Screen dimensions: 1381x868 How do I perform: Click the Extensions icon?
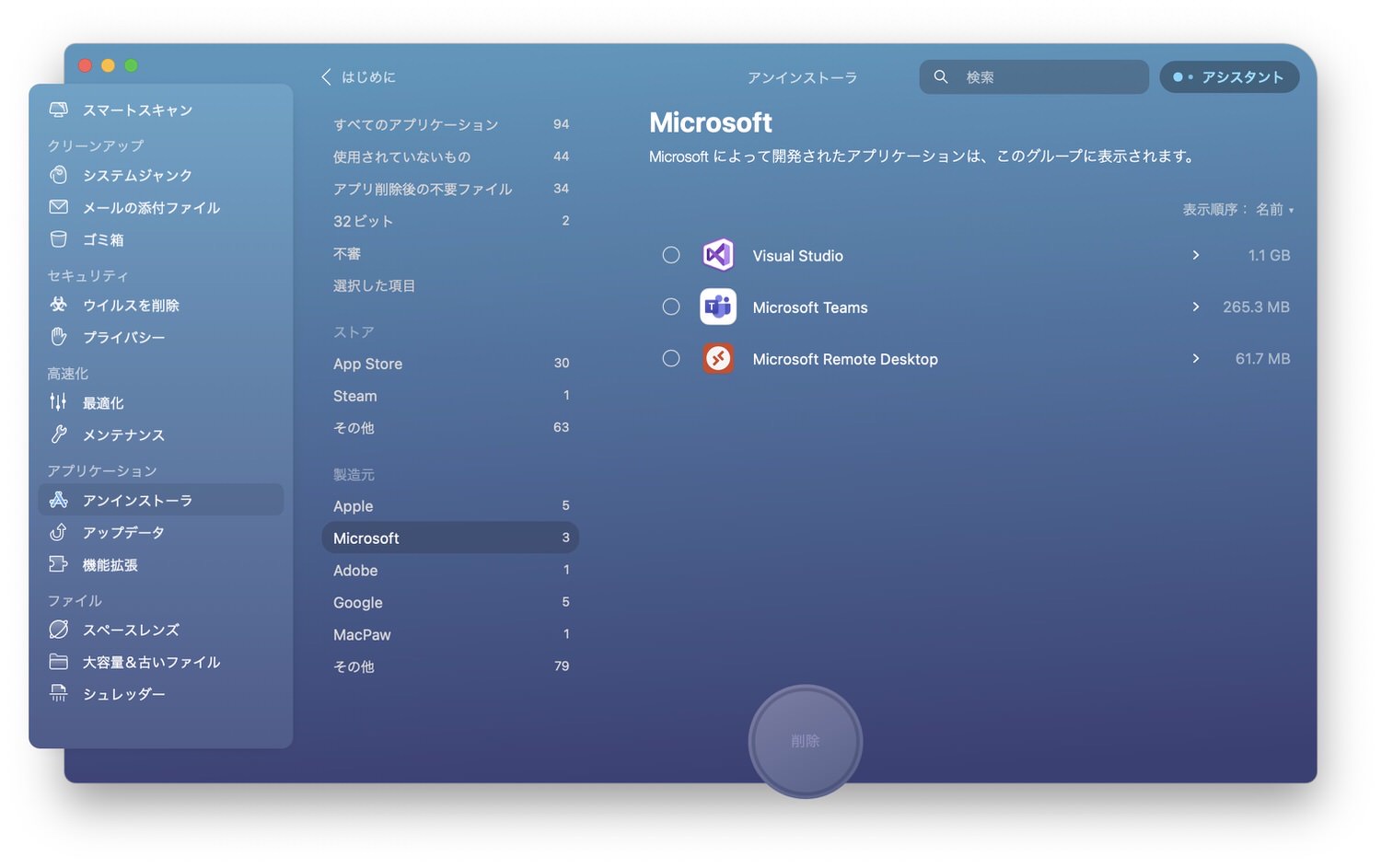(x=58, y=564)
